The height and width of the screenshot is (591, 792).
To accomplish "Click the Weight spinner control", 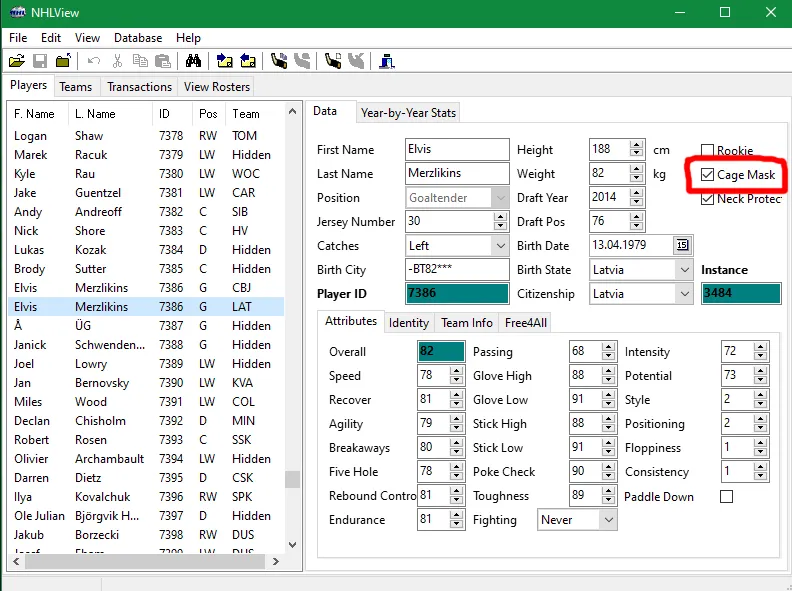I will [636, 173].
